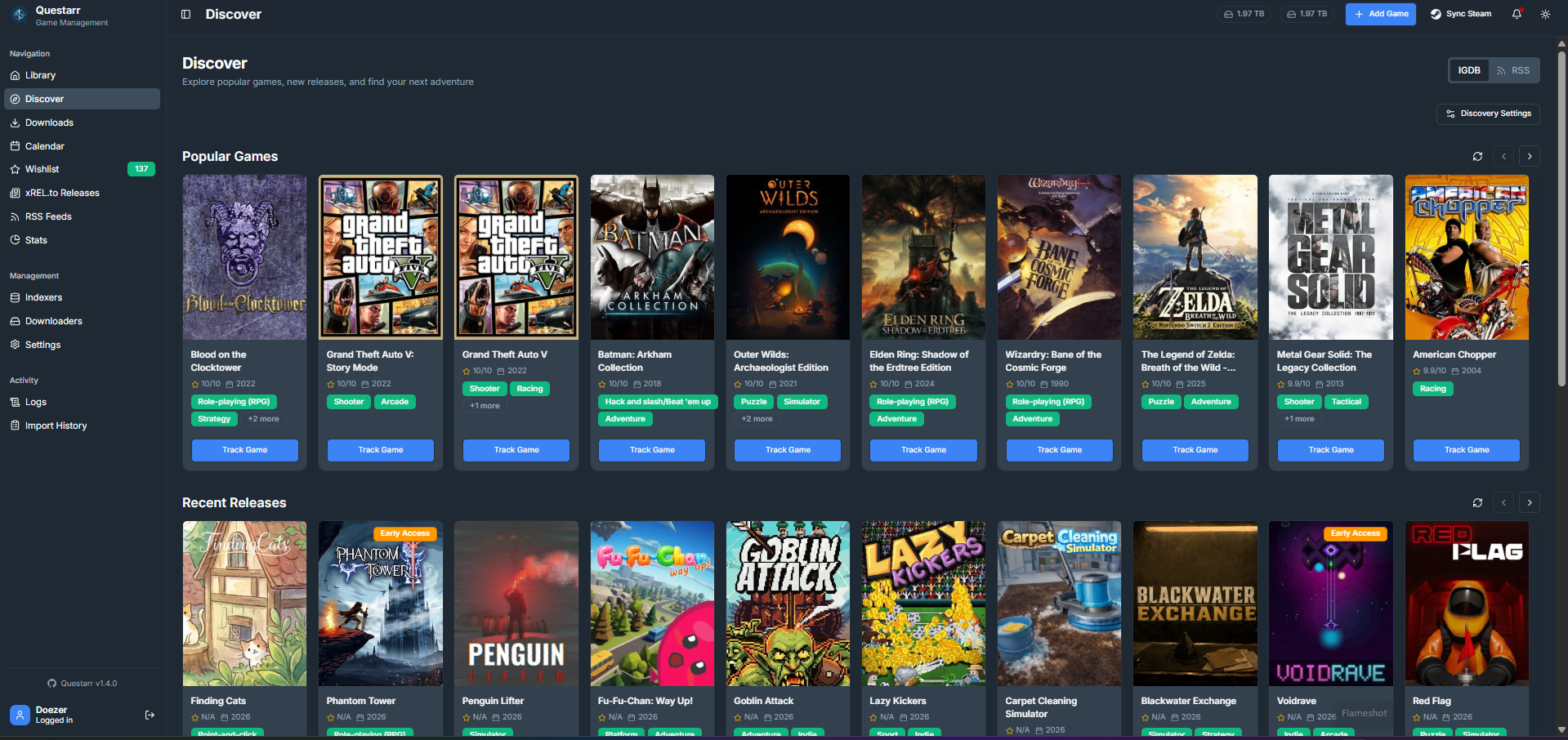Open Stats page
The height and width of the screenshot is (740, 1568).
pos(82,240)
